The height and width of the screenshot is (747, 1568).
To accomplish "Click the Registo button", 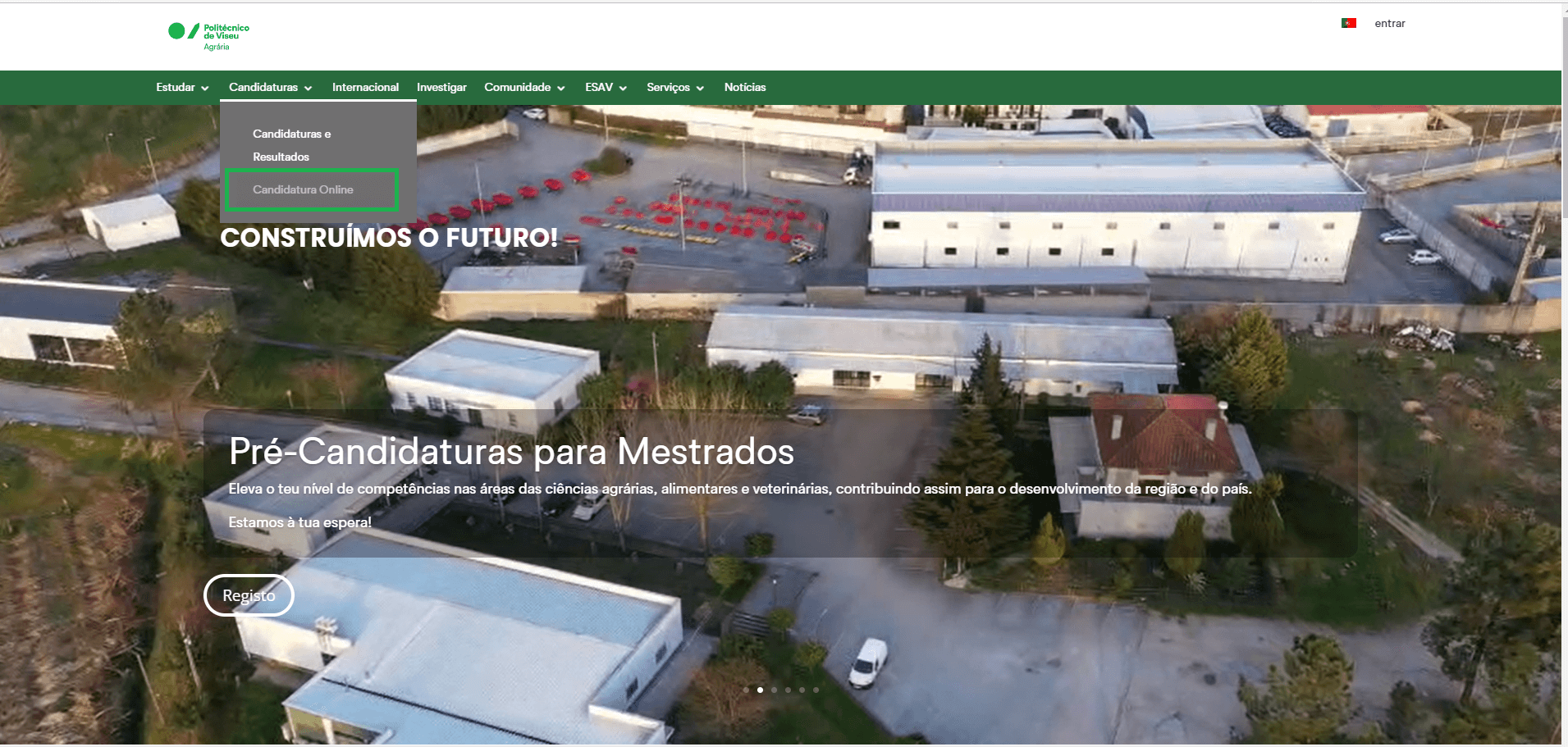I will click(x=249, y=595).
